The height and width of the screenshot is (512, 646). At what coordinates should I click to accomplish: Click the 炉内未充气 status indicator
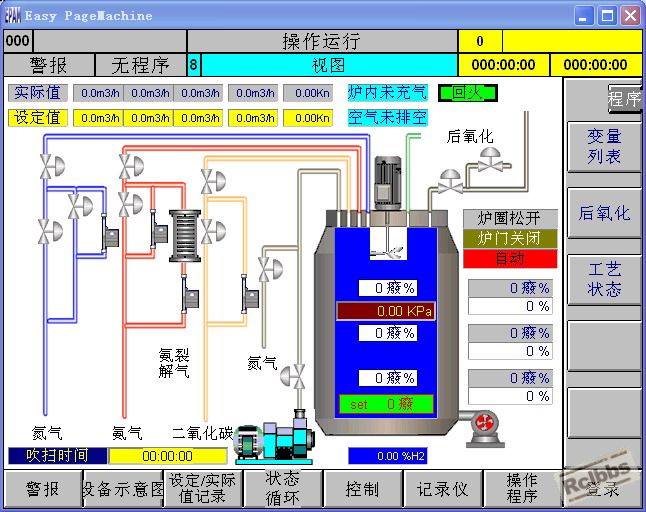[388, 92]
